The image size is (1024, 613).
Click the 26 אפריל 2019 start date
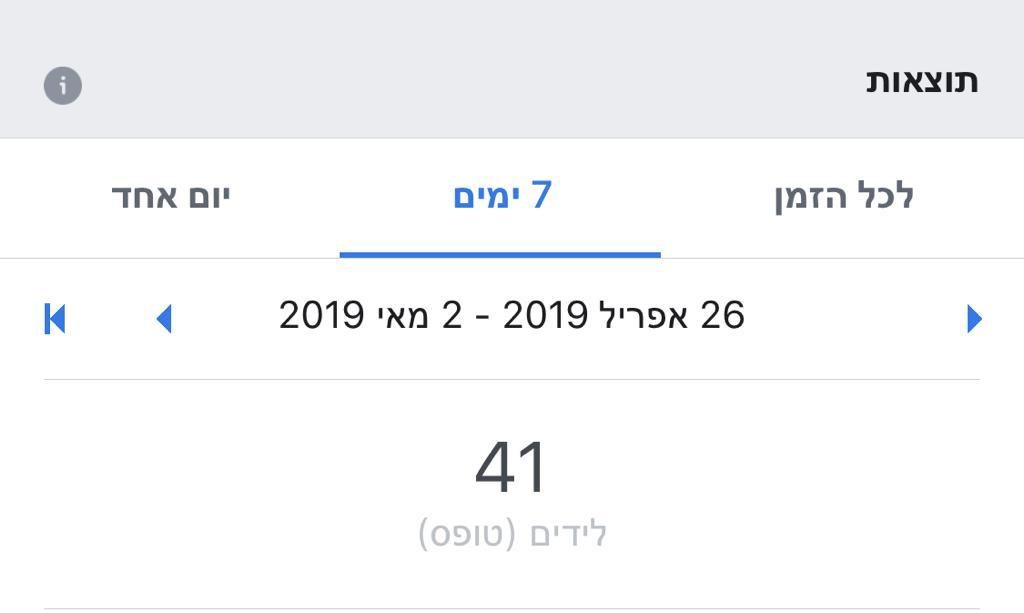[x=624, y=315]
